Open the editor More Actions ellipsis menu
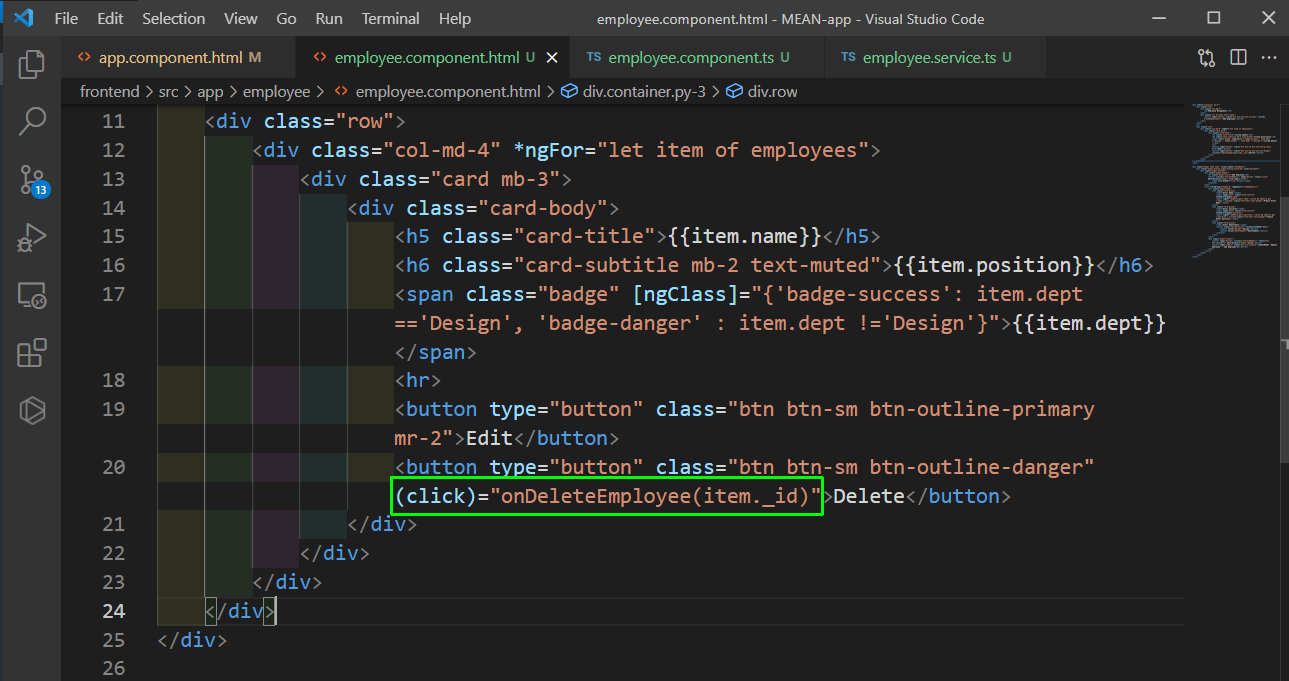Screen dimensions: 1289x681 pyautogui.click(x=1270, y=58)
